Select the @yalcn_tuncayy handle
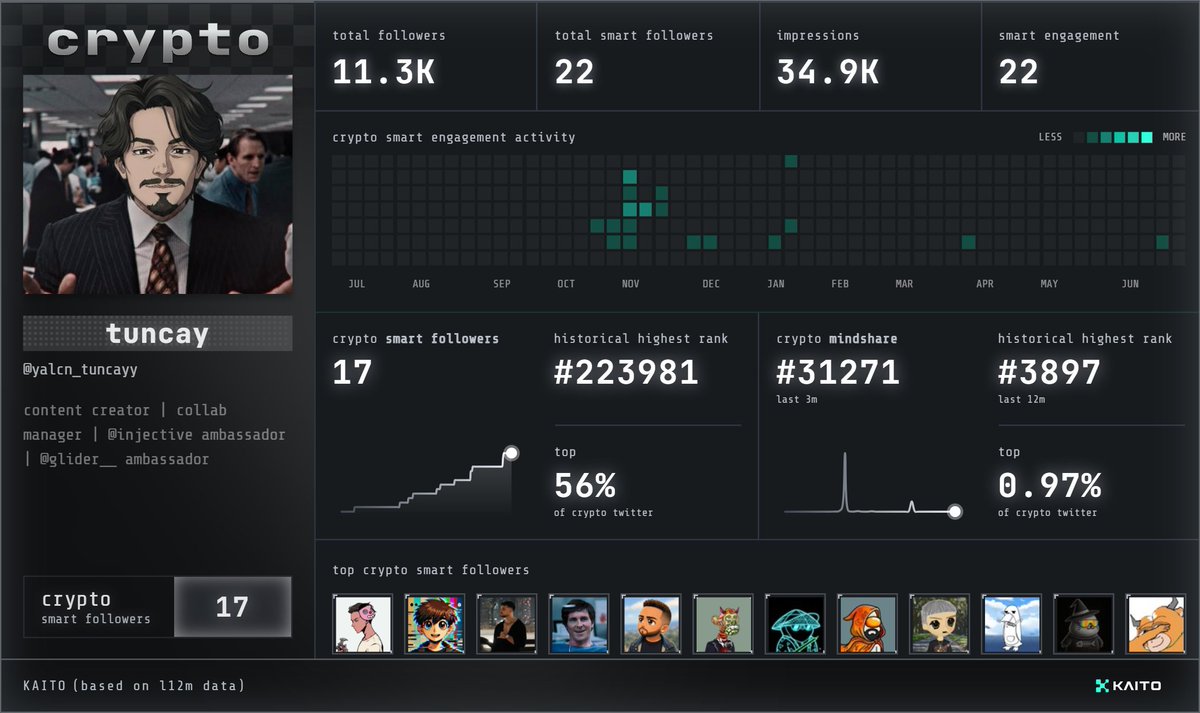1200x713 pixels. click(80, 369)
